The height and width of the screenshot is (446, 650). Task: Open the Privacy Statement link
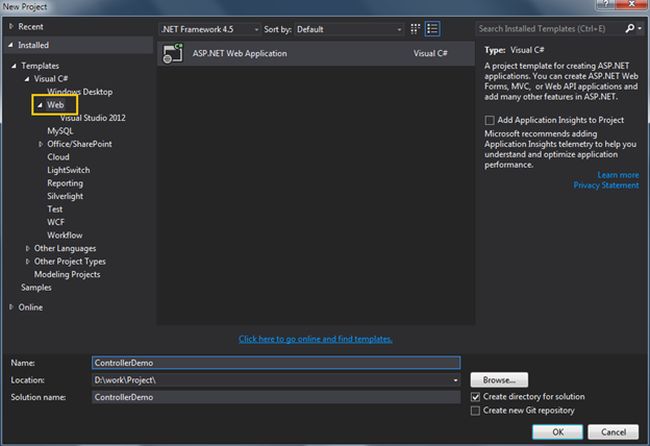point(606,185)
